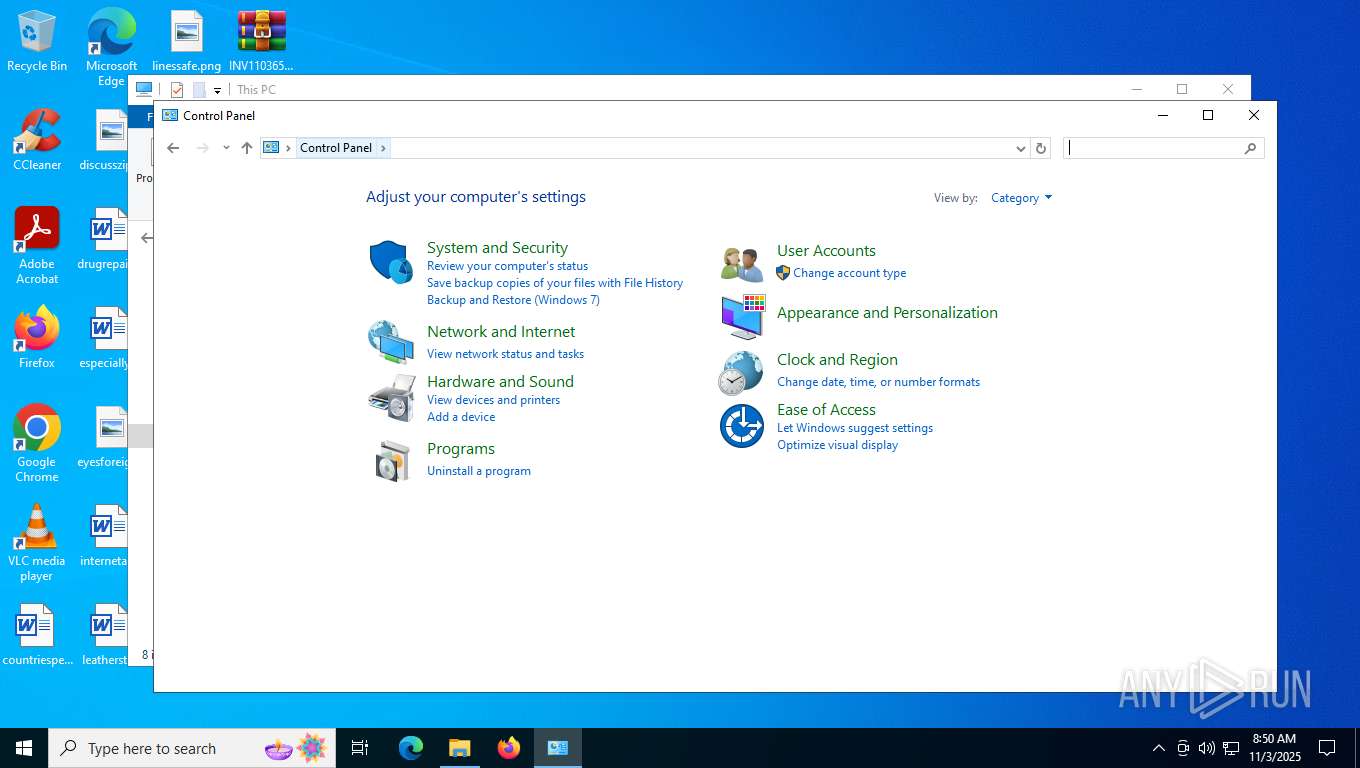Click the properties checkmark icon in This PC

click(x=177, y=90)
